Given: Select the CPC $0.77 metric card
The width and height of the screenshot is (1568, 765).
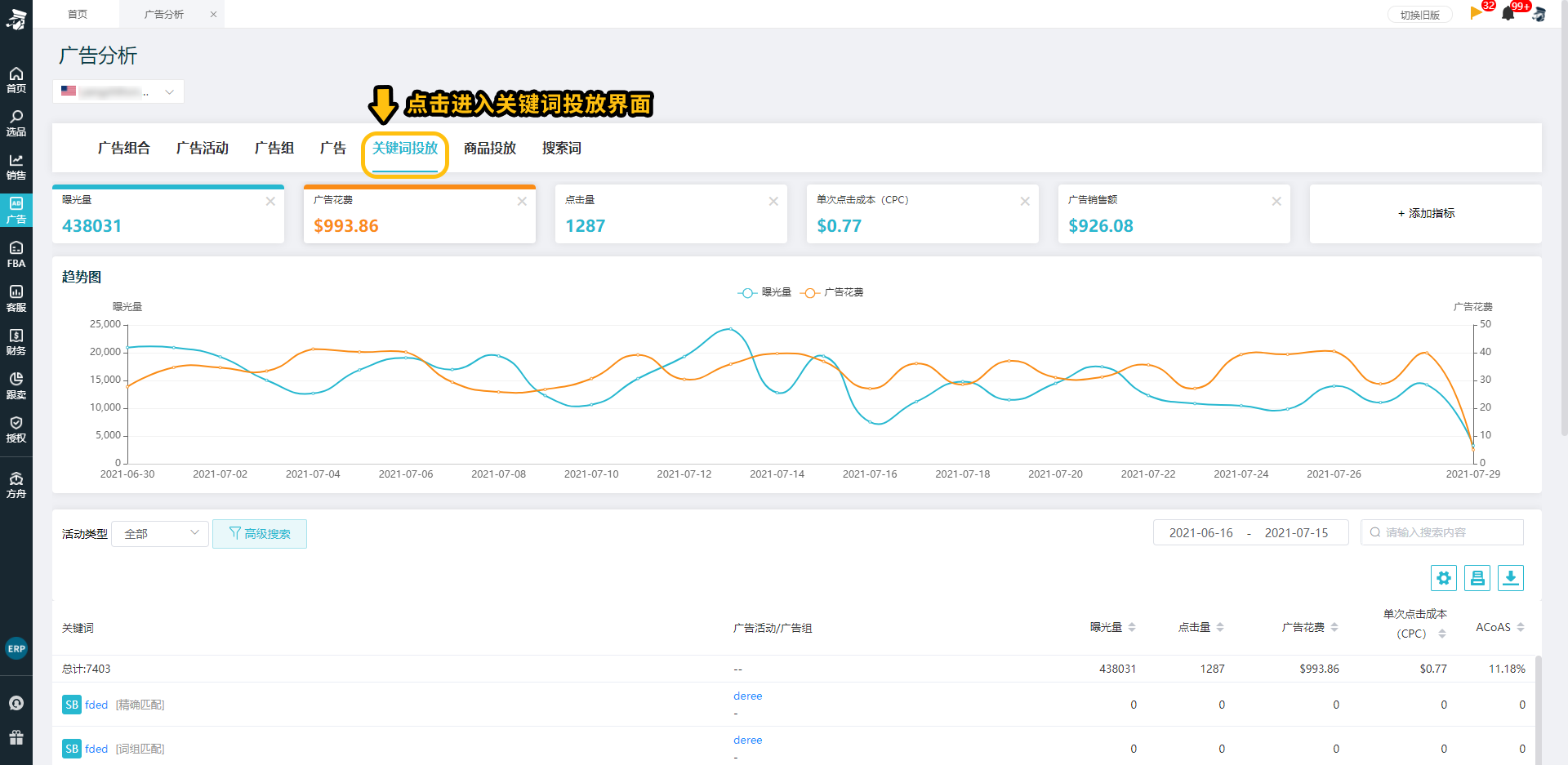Looking at the screenshot, I should pos(923,214).
